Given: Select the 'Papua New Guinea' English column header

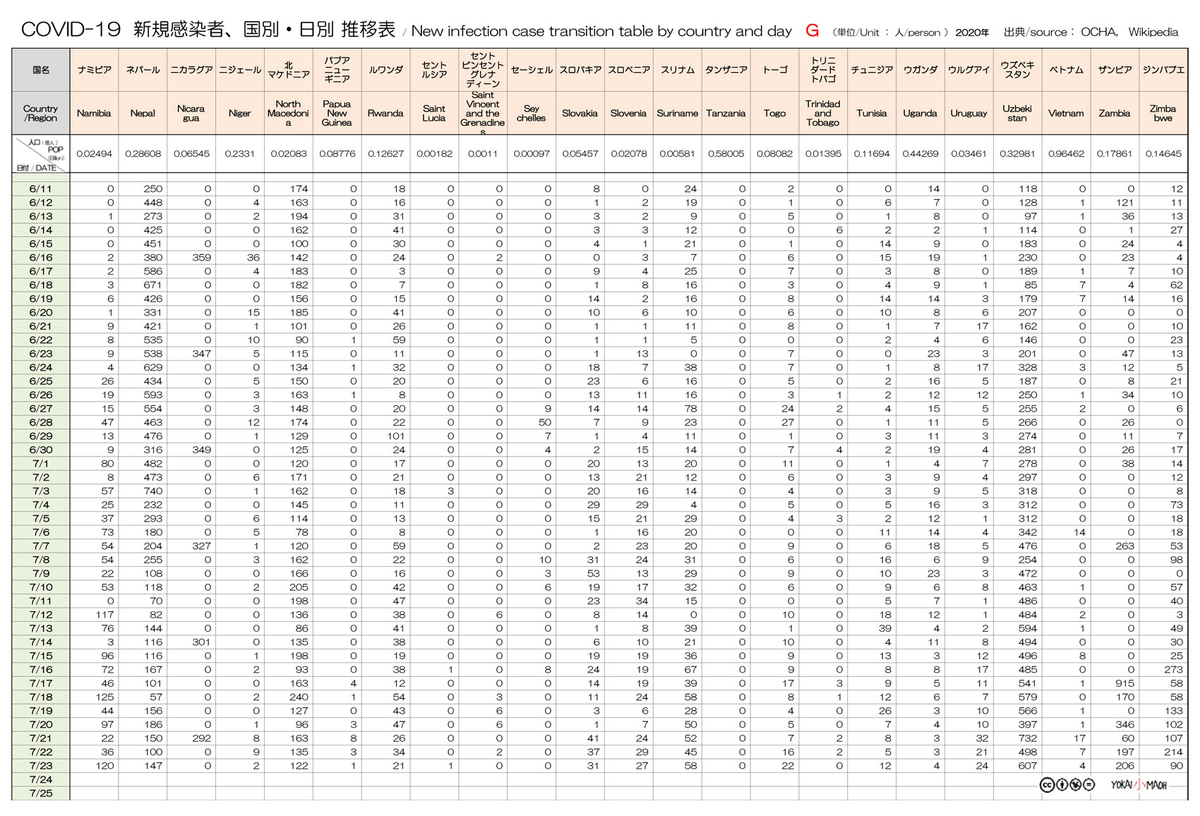Looking at the screenshot, I should pos(337,113).
